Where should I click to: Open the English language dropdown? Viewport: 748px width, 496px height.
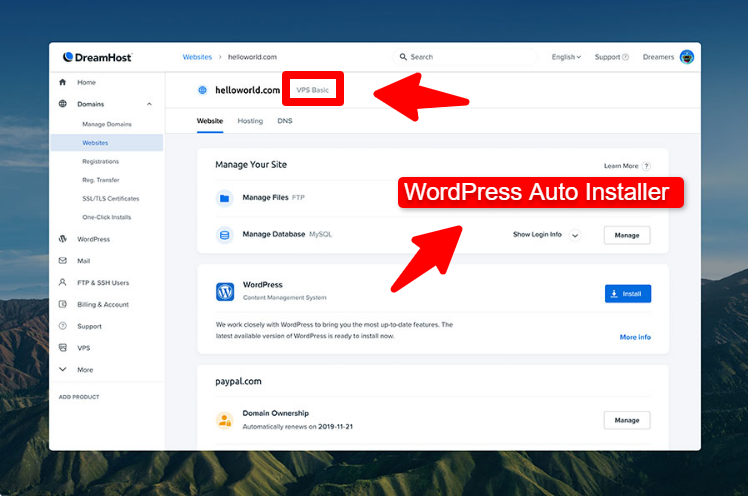566,57
